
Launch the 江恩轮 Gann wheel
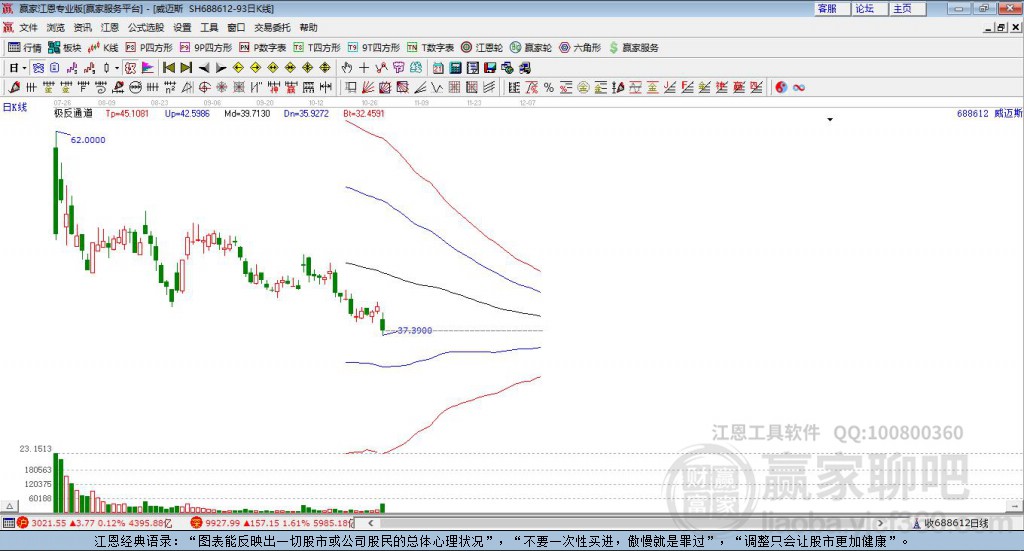pyautogui.click(x=482, y=48)
